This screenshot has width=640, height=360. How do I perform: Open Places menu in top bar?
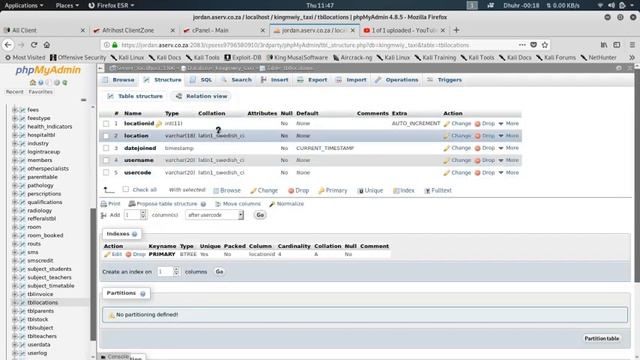(67, 5)
